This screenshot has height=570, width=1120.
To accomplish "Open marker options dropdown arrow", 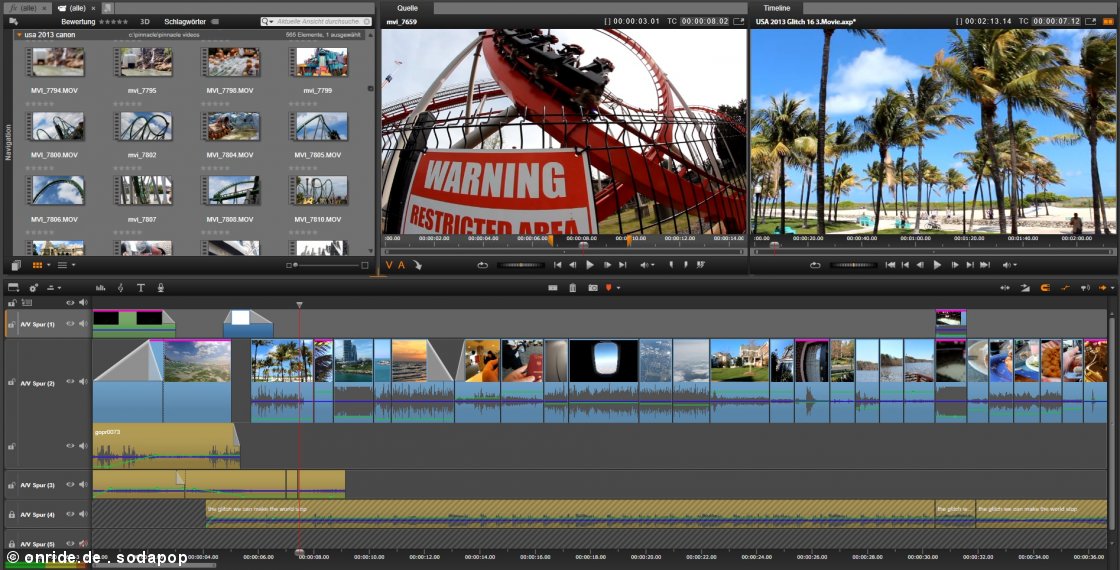I will tap(619, 288).
